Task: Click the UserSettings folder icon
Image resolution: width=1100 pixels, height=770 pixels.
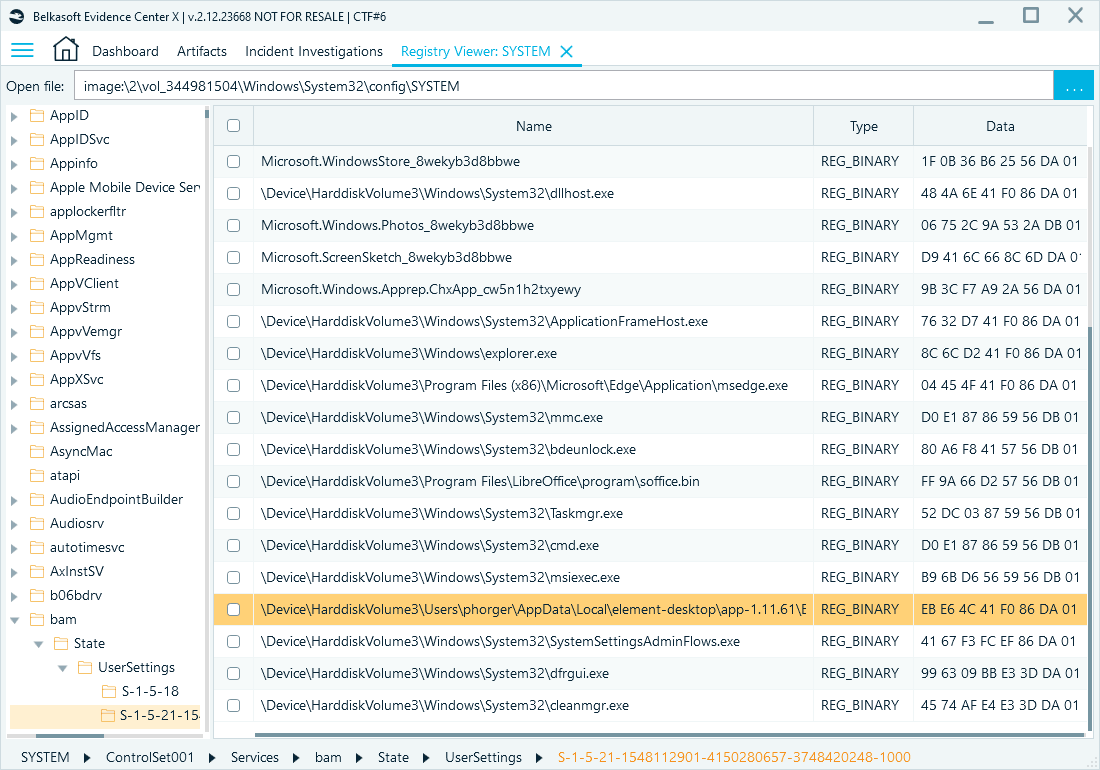Action: (86, 668)
